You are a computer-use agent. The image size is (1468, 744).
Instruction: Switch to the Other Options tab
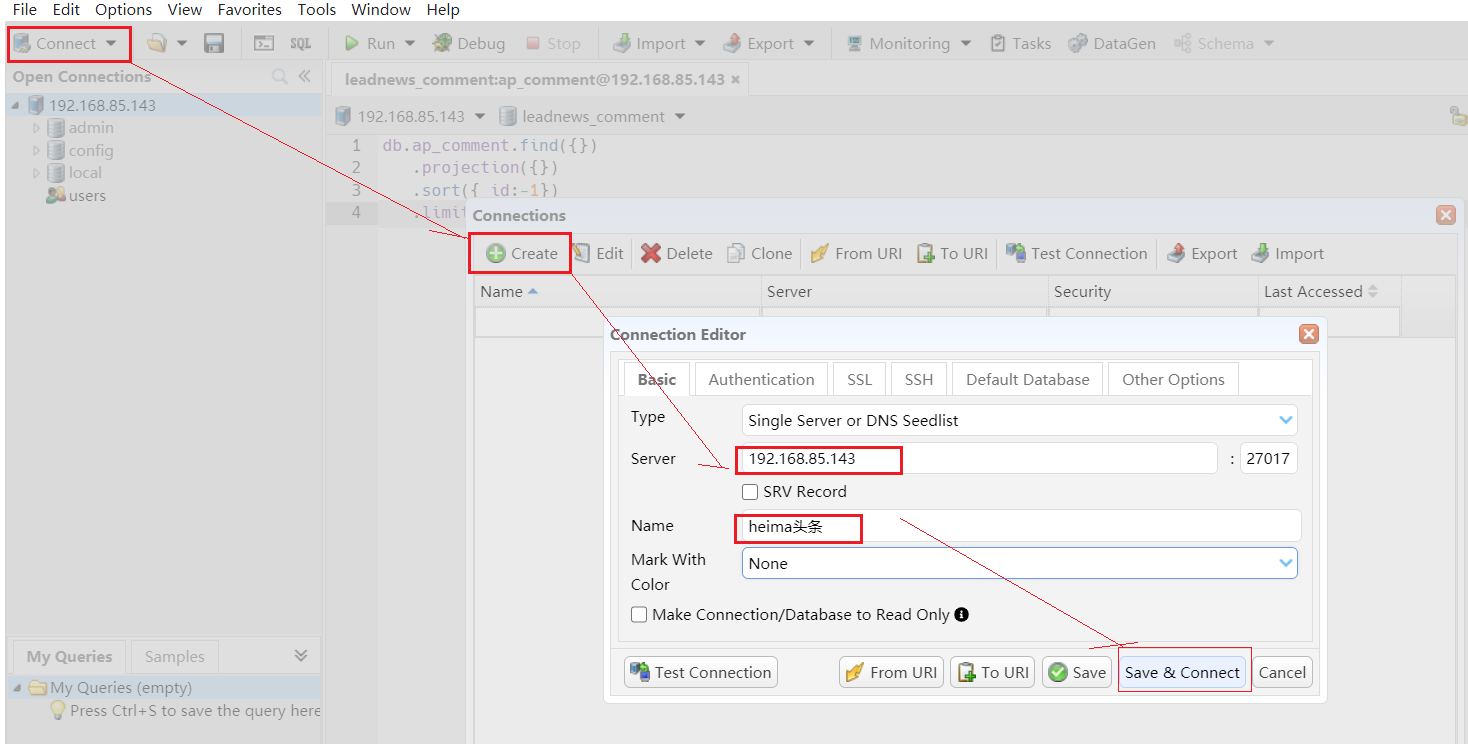(1173, 380)
